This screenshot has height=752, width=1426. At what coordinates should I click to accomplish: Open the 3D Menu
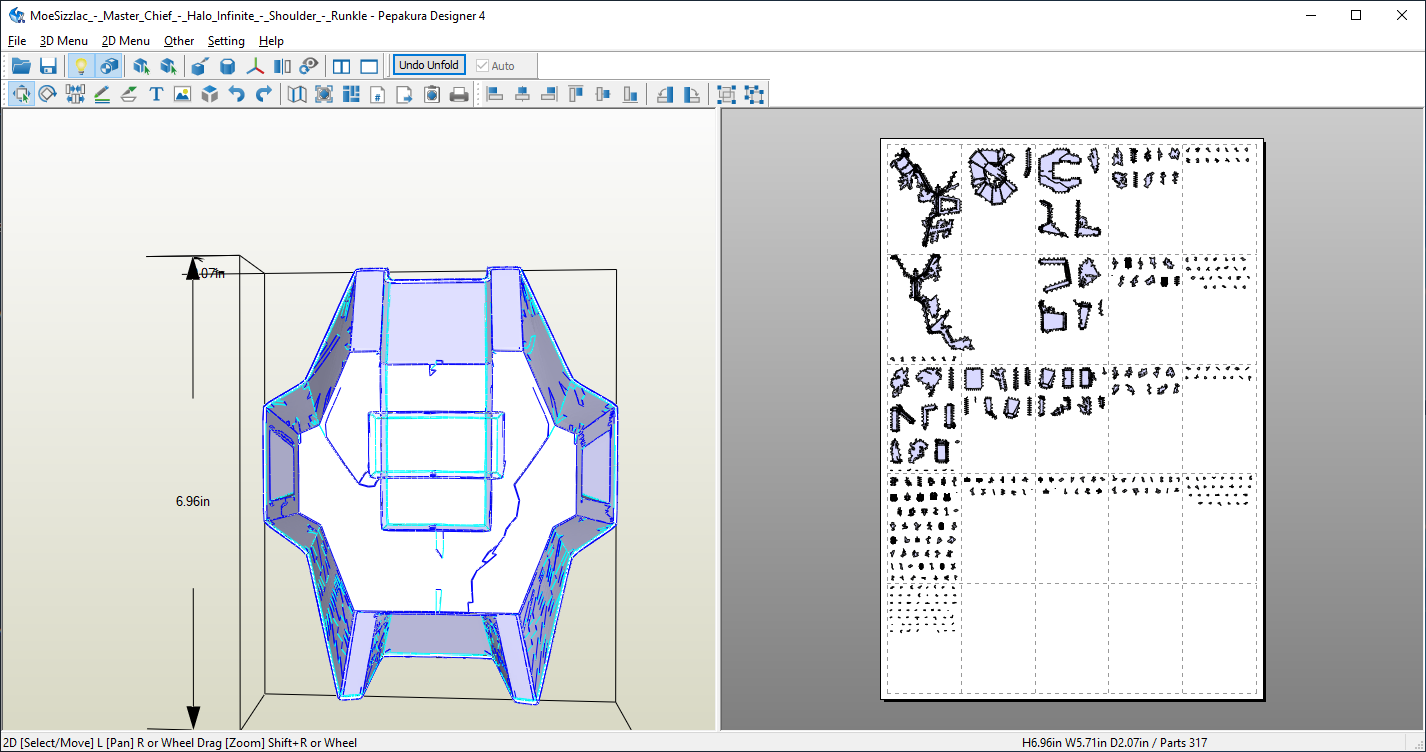[64, 41]
